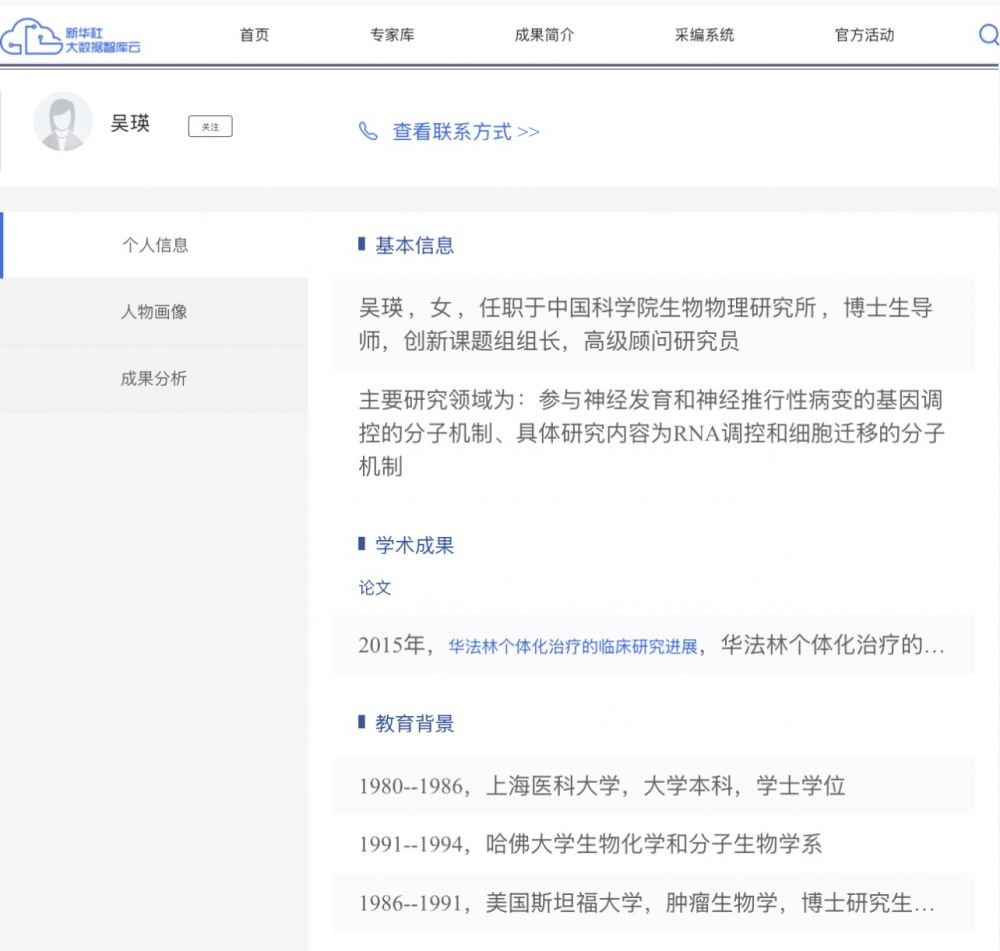Open 查看联系方式 contact details link
This screenshot has width=1000, height=951.
(x=465, y=132)
